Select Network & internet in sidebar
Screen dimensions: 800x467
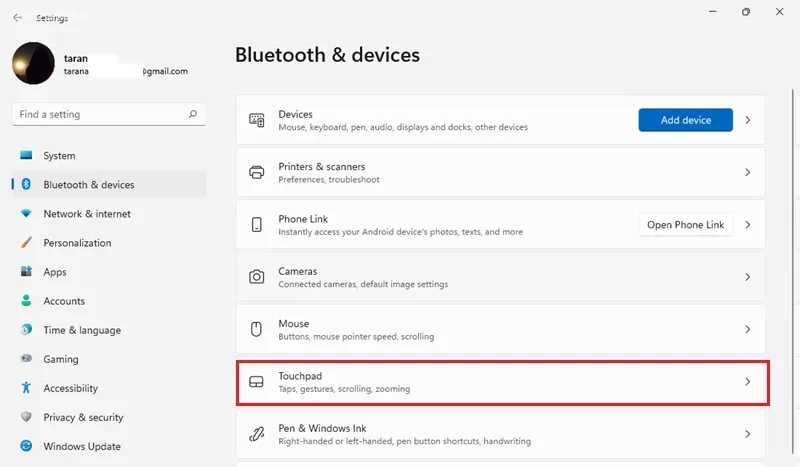tap(87, 214)
